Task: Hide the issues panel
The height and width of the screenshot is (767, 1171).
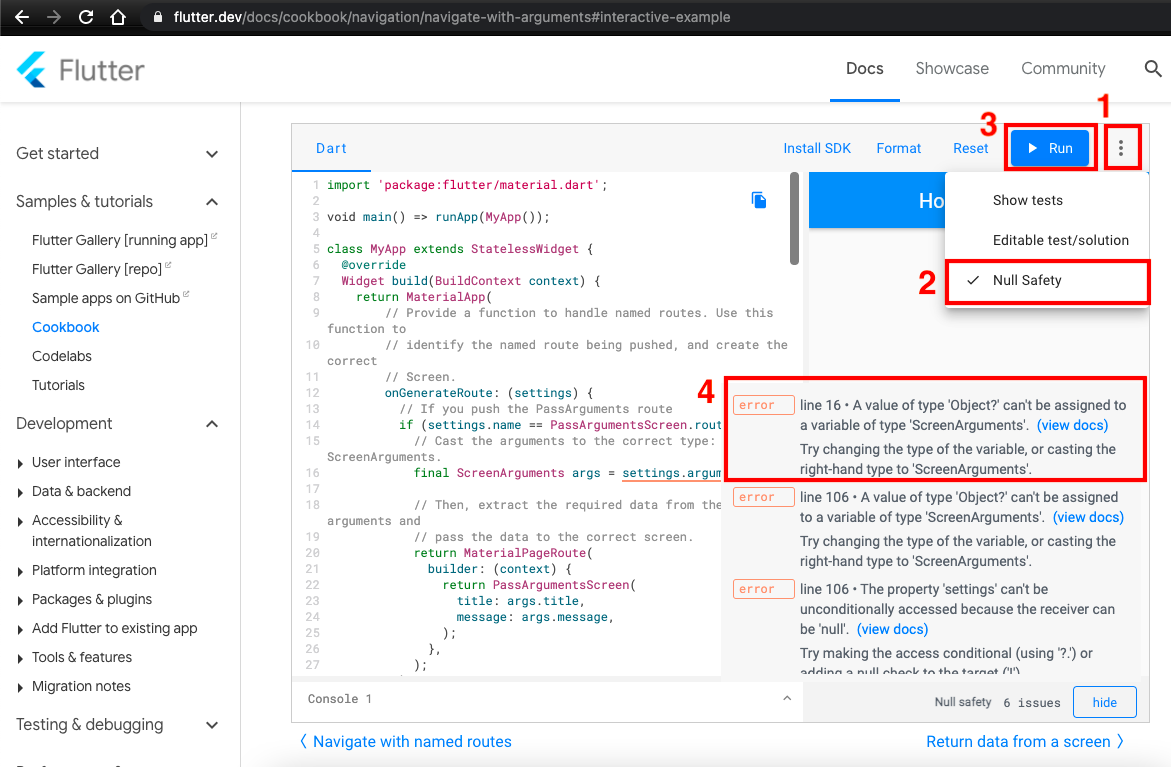Action: [x=1105, y=702]
